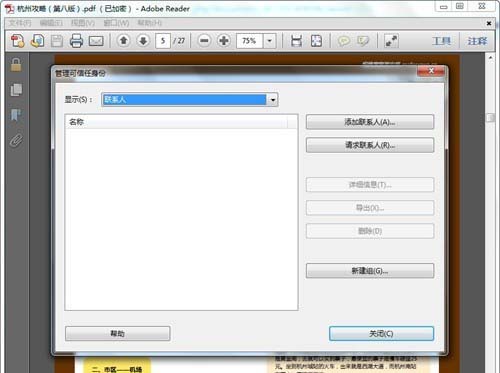
Task: Close the document with the menu bar X
Action: 489,23
